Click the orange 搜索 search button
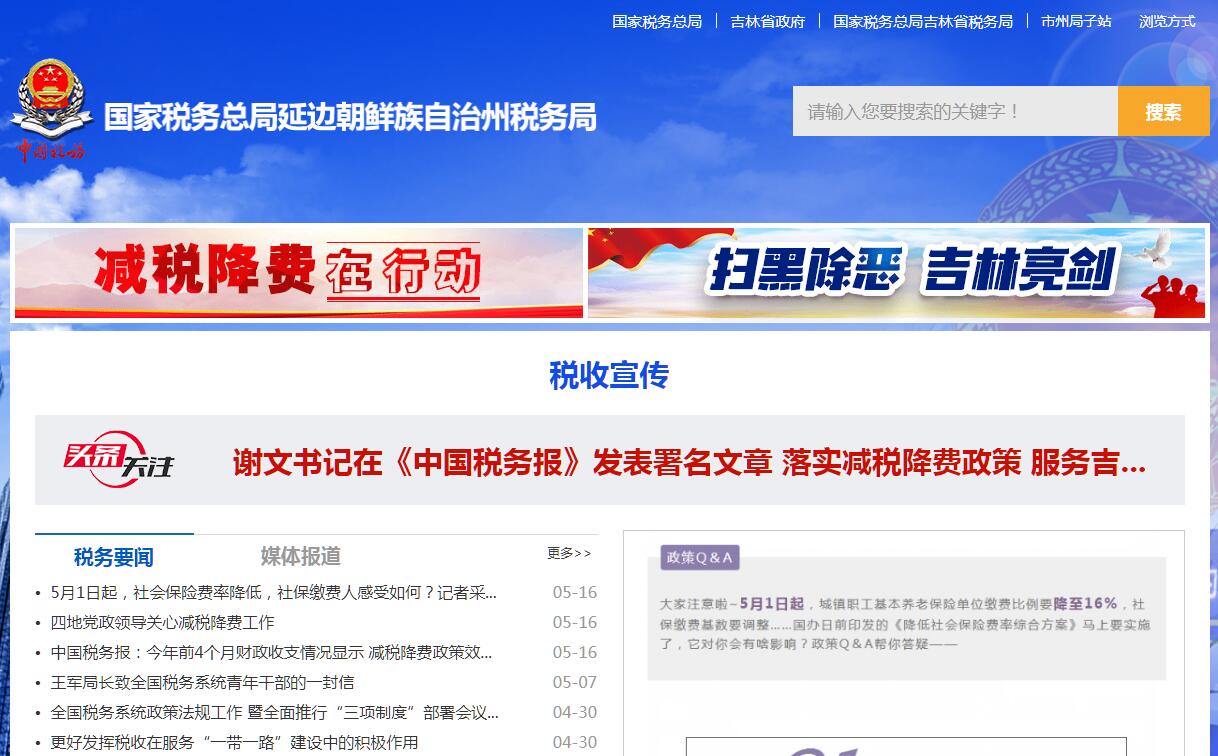Image resolution: width=1218 pixels, height=756 pixels. click(x=1163, y=111)
